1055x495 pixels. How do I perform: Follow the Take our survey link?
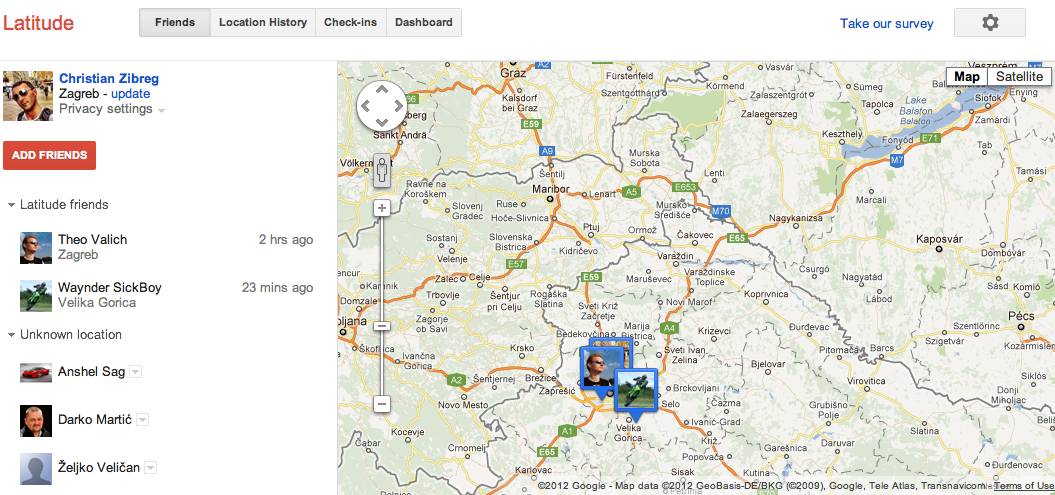coord(886,23)
